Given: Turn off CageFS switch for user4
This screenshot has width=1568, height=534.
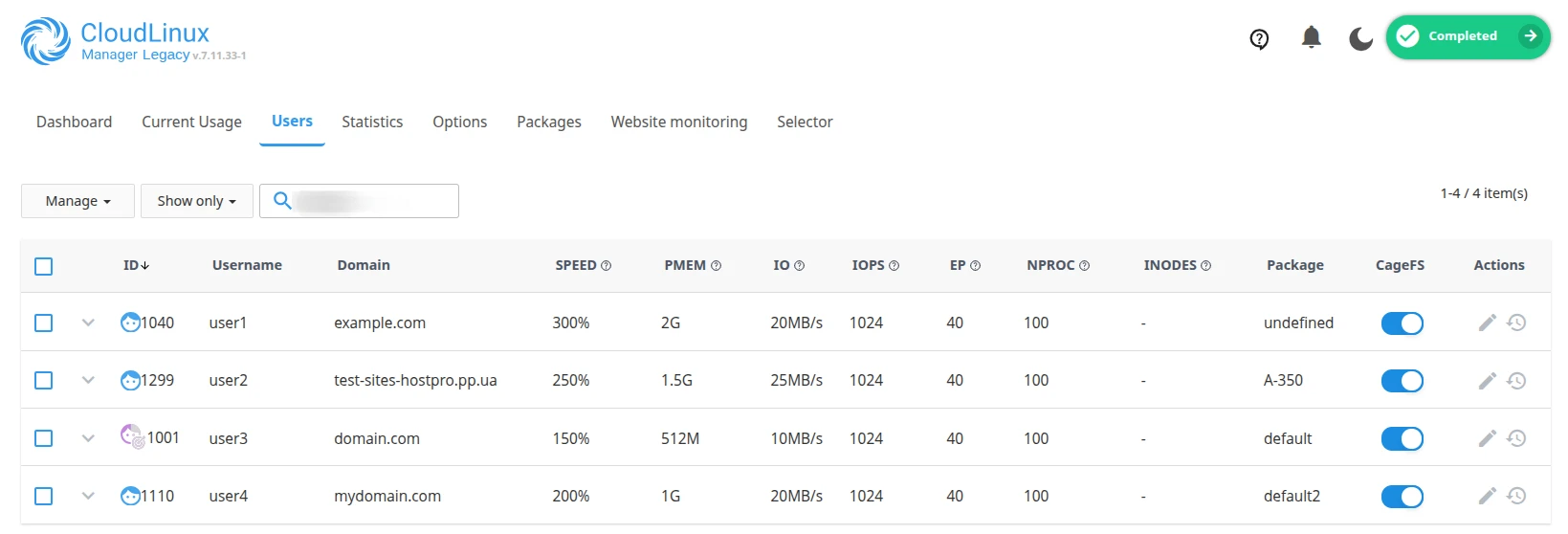Looking at the screenshot, I should (1402, 497).
